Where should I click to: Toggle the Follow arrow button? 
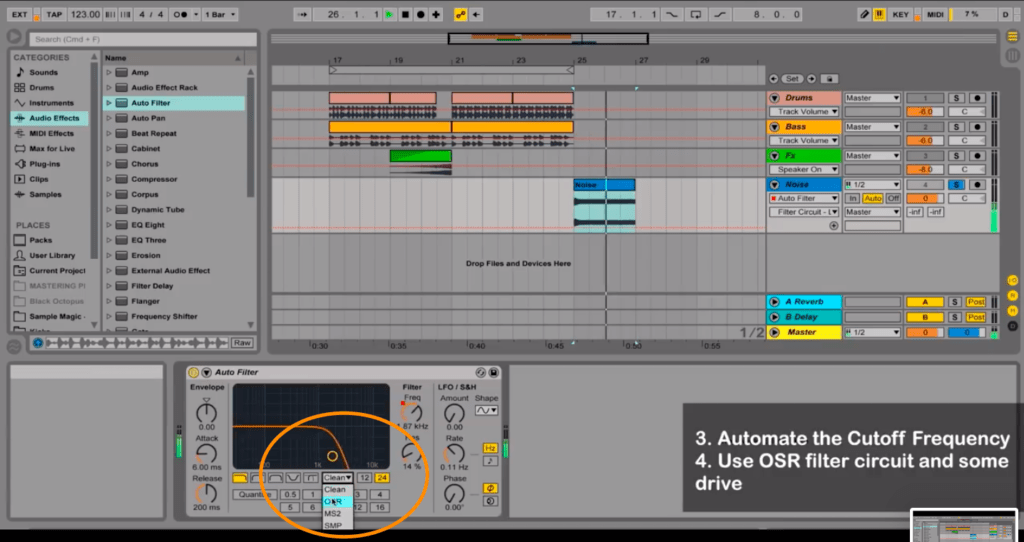(x=302, y=14)
